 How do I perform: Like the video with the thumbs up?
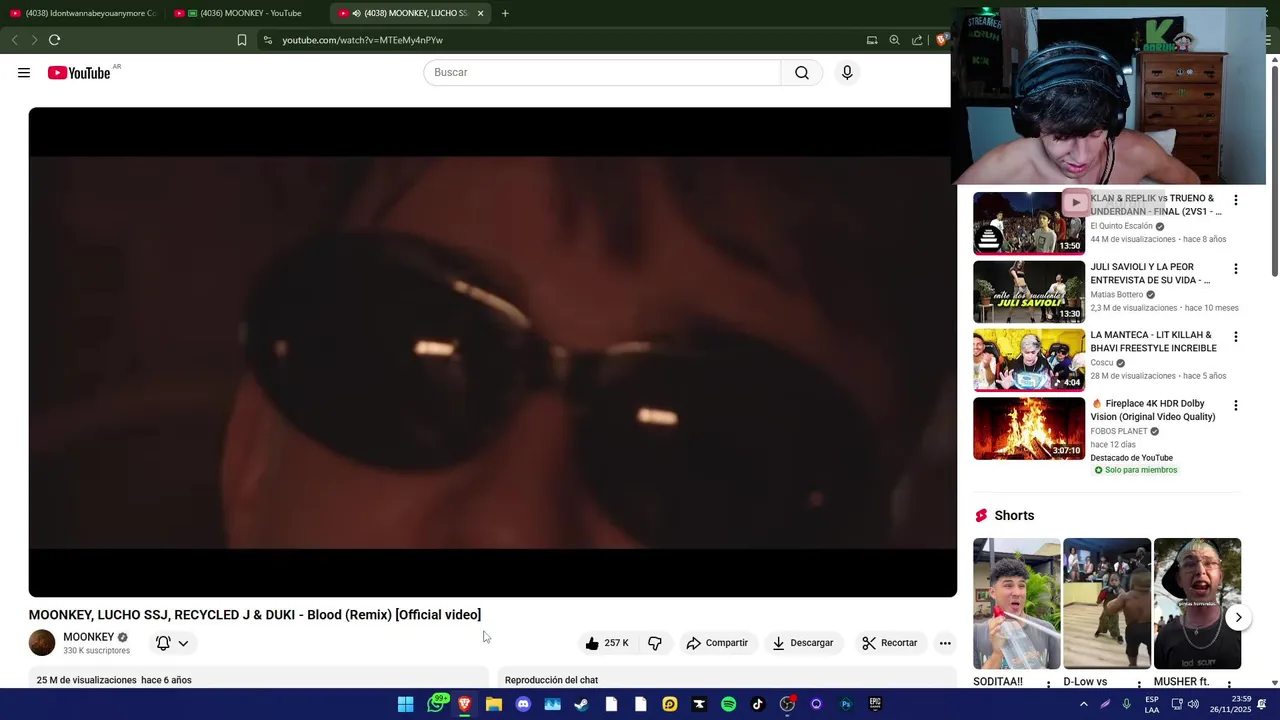tap(608, 643)
